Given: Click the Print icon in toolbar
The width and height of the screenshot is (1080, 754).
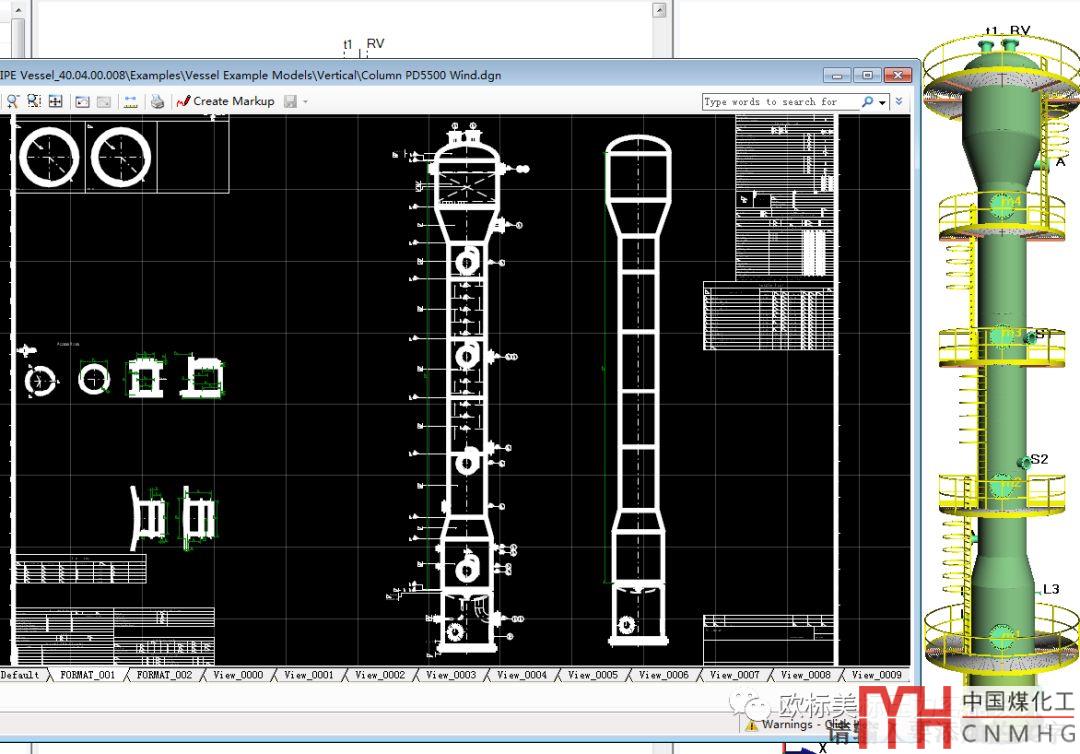Looking at the screenshot, I should [x=157, y=101].
